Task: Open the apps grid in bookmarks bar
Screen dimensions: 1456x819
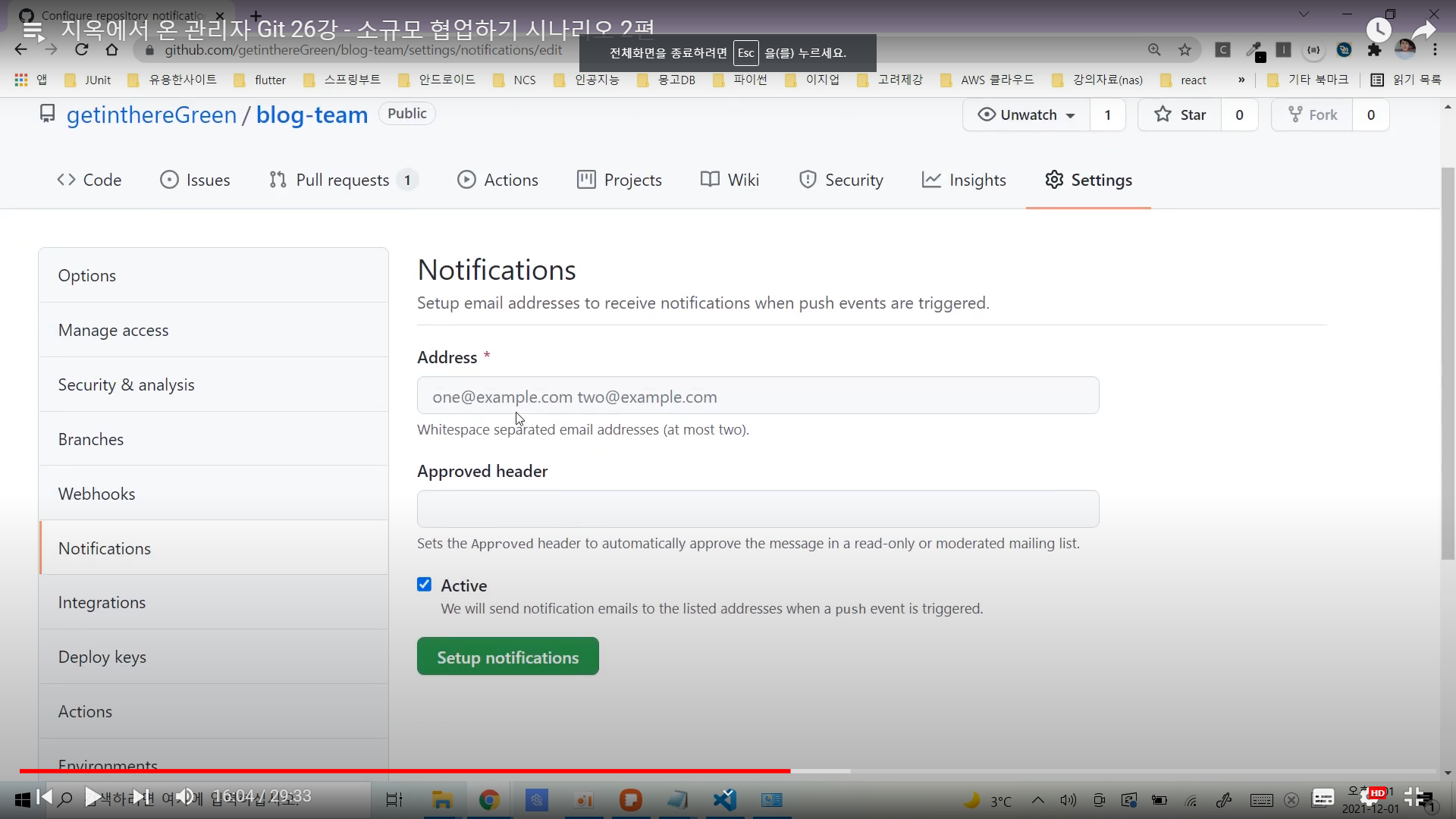Action: point(21,80)
